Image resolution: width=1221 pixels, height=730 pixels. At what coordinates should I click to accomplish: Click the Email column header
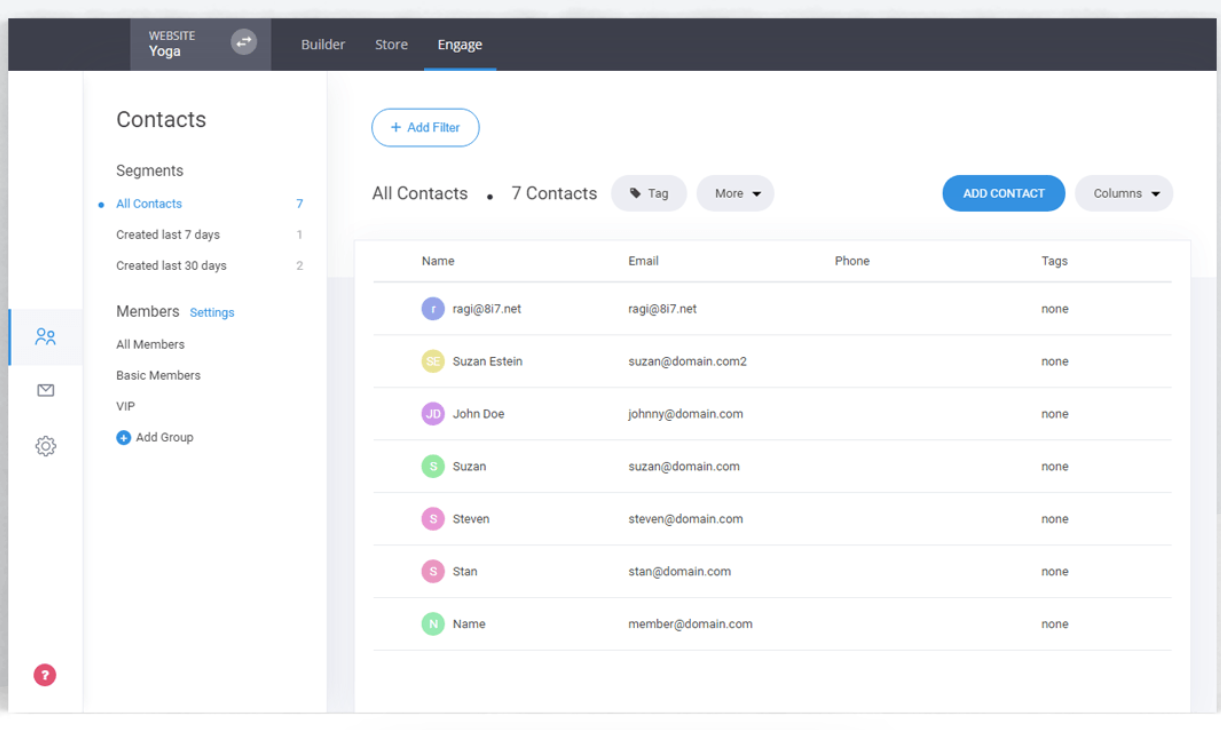click(x=643, y=261)
